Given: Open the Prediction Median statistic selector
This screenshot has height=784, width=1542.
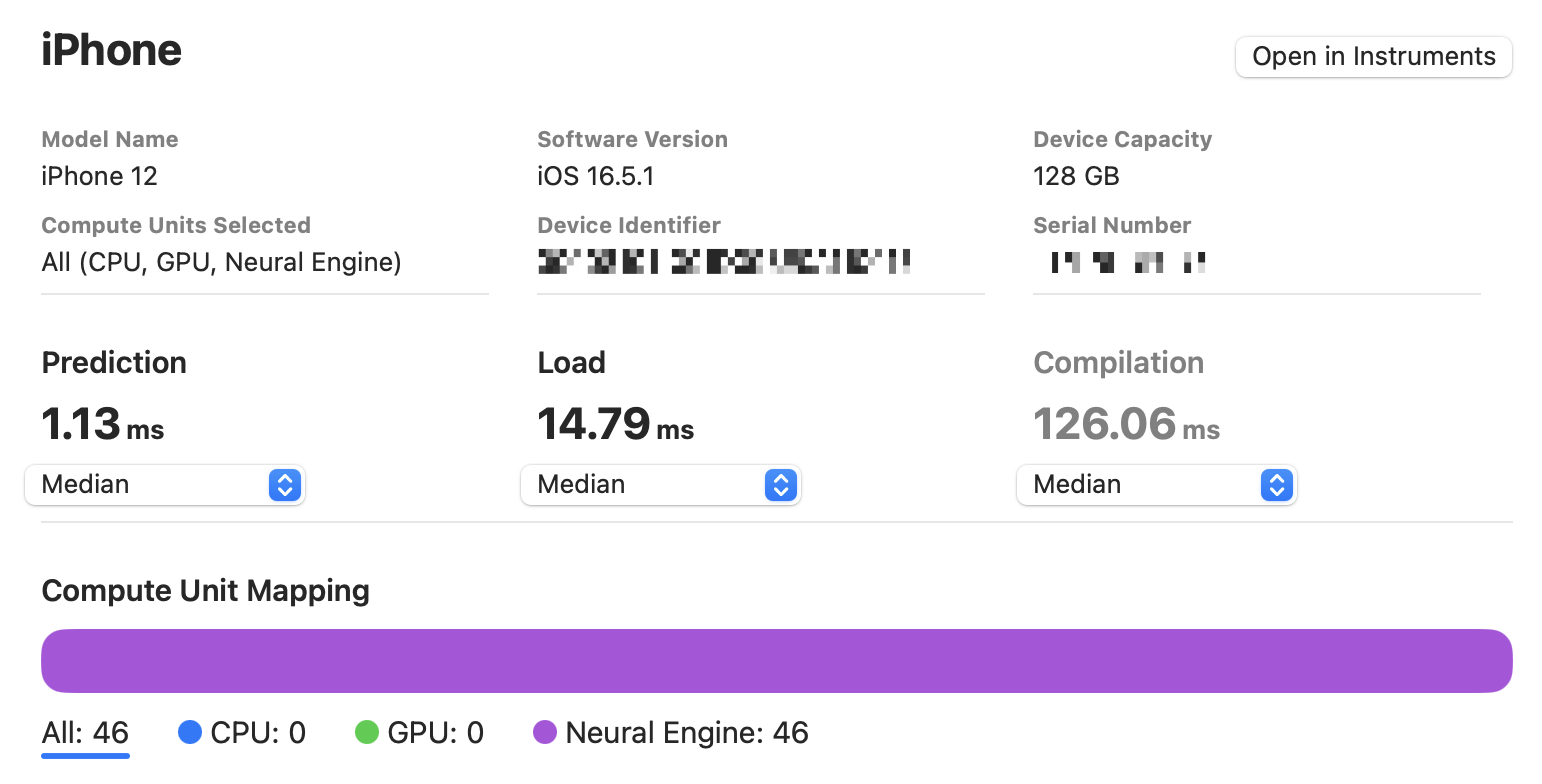Looking at the screenshot, I should pyautogui.click(x=165, y=485).
